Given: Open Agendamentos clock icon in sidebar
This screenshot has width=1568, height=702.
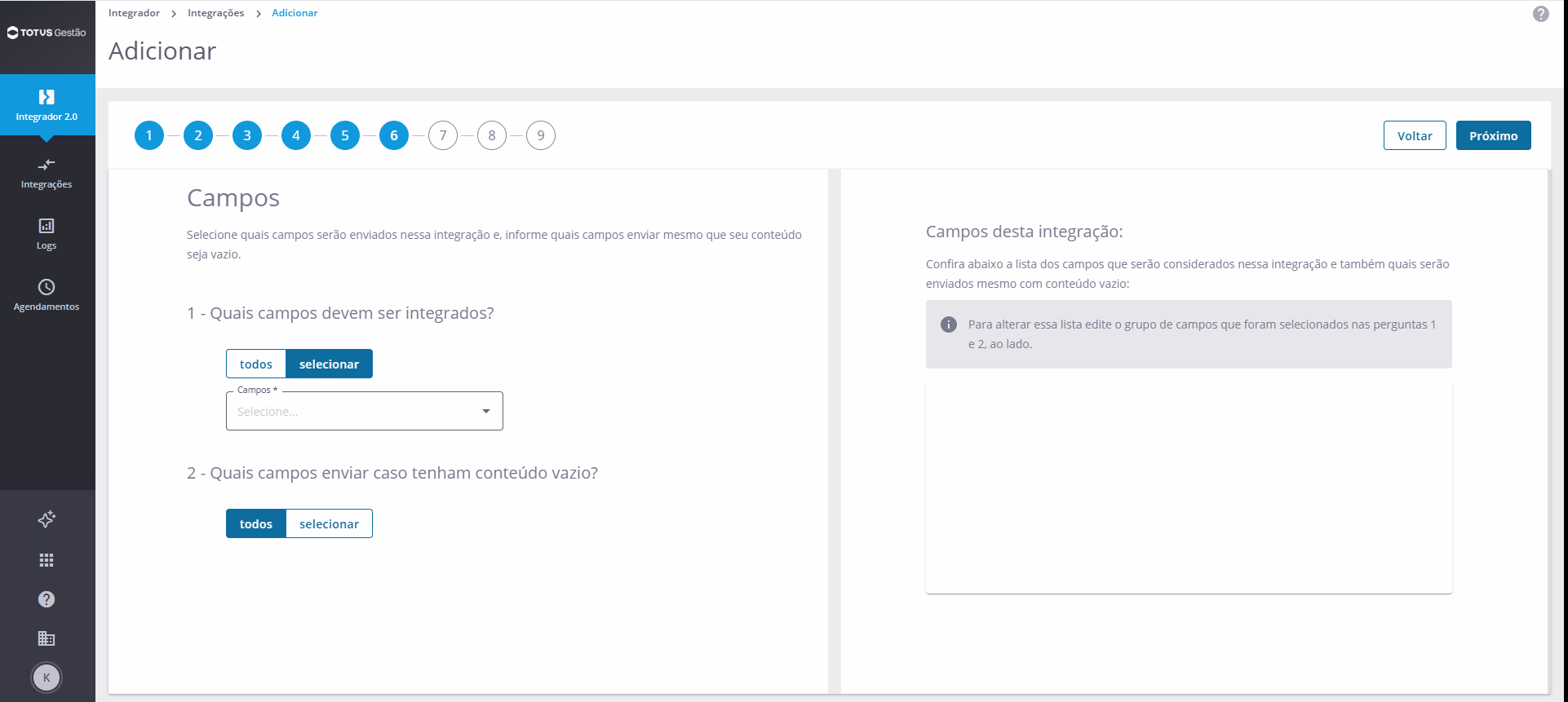Looking at the screenshot, I should click(x=47, y=287).
